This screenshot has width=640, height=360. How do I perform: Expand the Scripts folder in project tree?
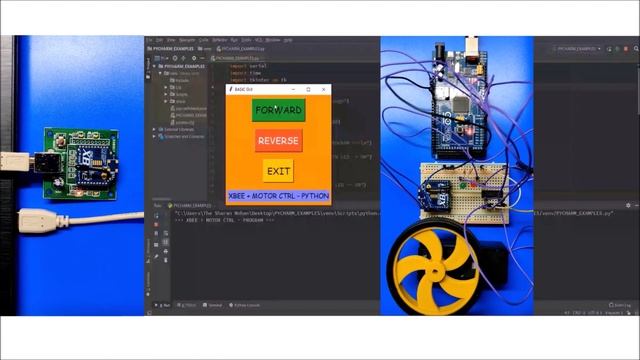(166, 94)
